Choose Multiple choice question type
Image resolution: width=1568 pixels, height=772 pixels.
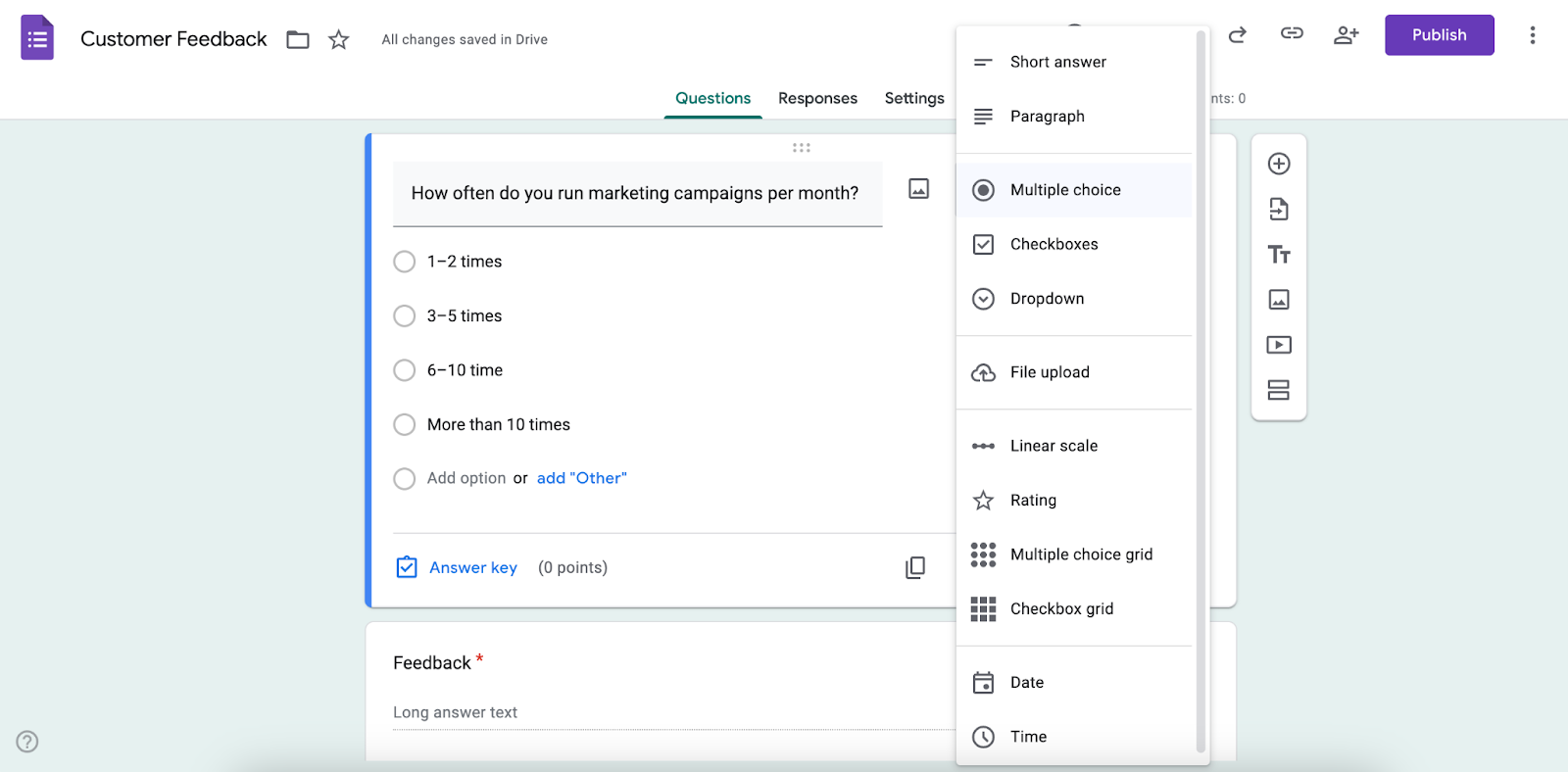tap(1074, 190)
